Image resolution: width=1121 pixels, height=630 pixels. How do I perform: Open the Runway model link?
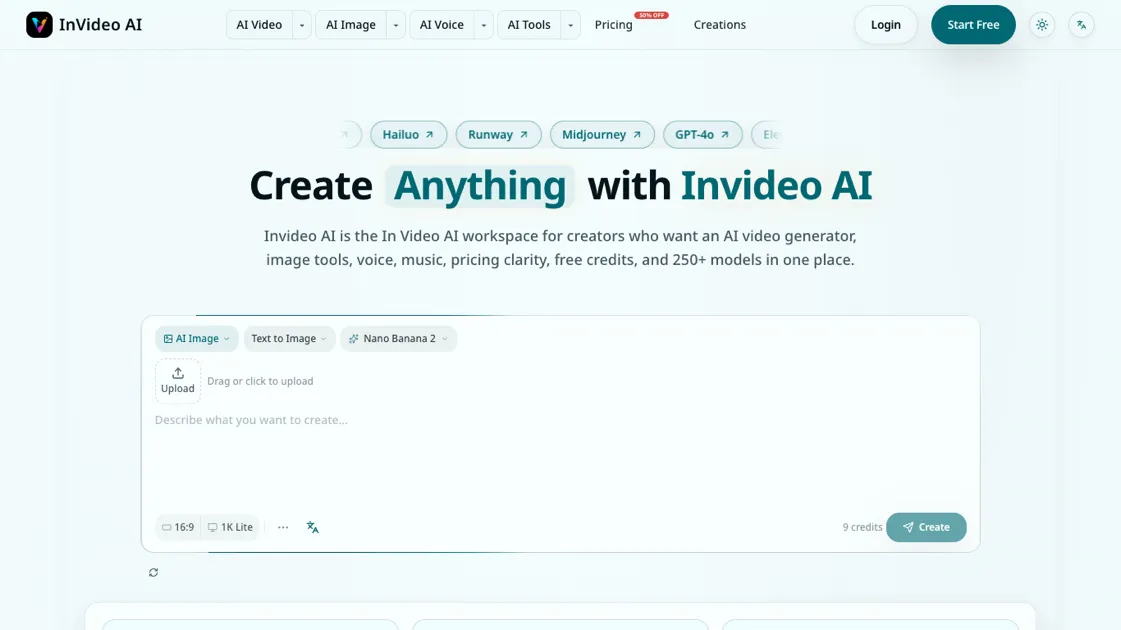click(x=498, y=134)
